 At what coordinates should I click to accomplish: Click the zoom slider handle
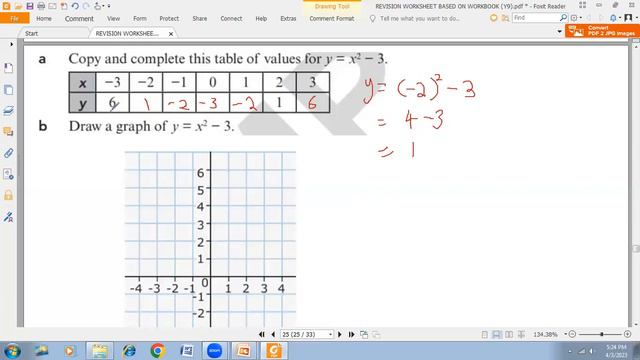602,334
